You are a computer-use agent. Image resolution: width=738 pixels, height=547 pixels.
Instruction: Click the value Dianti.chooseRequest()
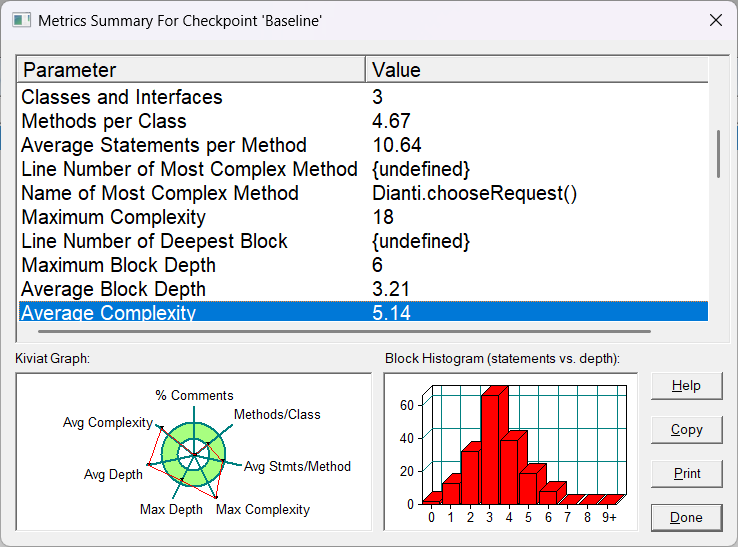click(474, 193)
